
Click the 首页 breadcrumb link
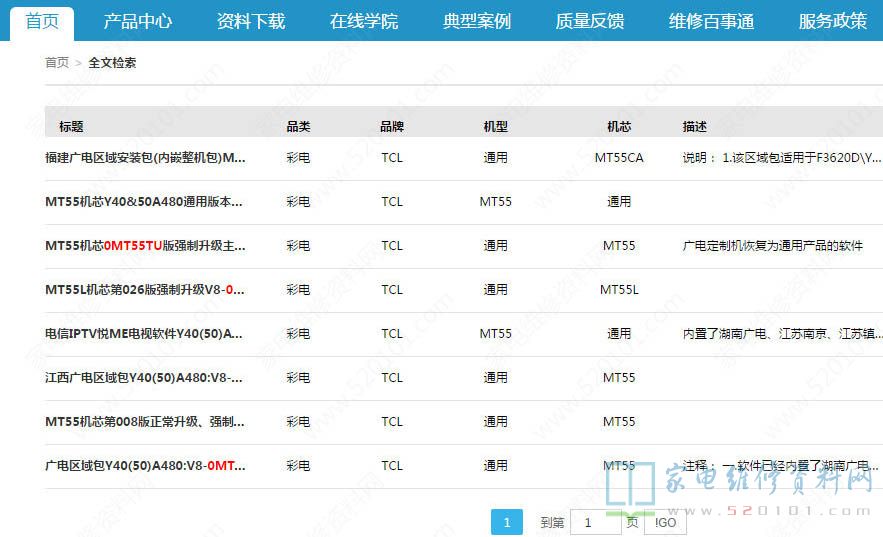[x=57, y=62]
